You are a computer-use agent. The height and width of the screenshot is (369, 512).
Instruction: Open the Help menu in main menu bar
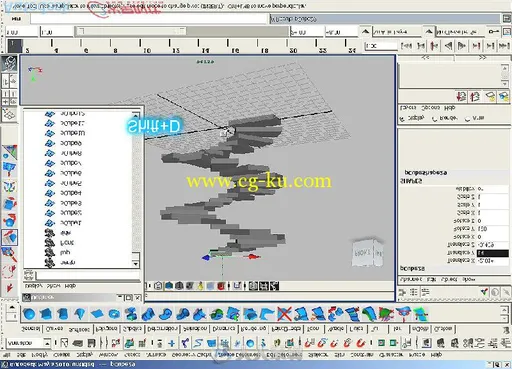click(436, 355)
